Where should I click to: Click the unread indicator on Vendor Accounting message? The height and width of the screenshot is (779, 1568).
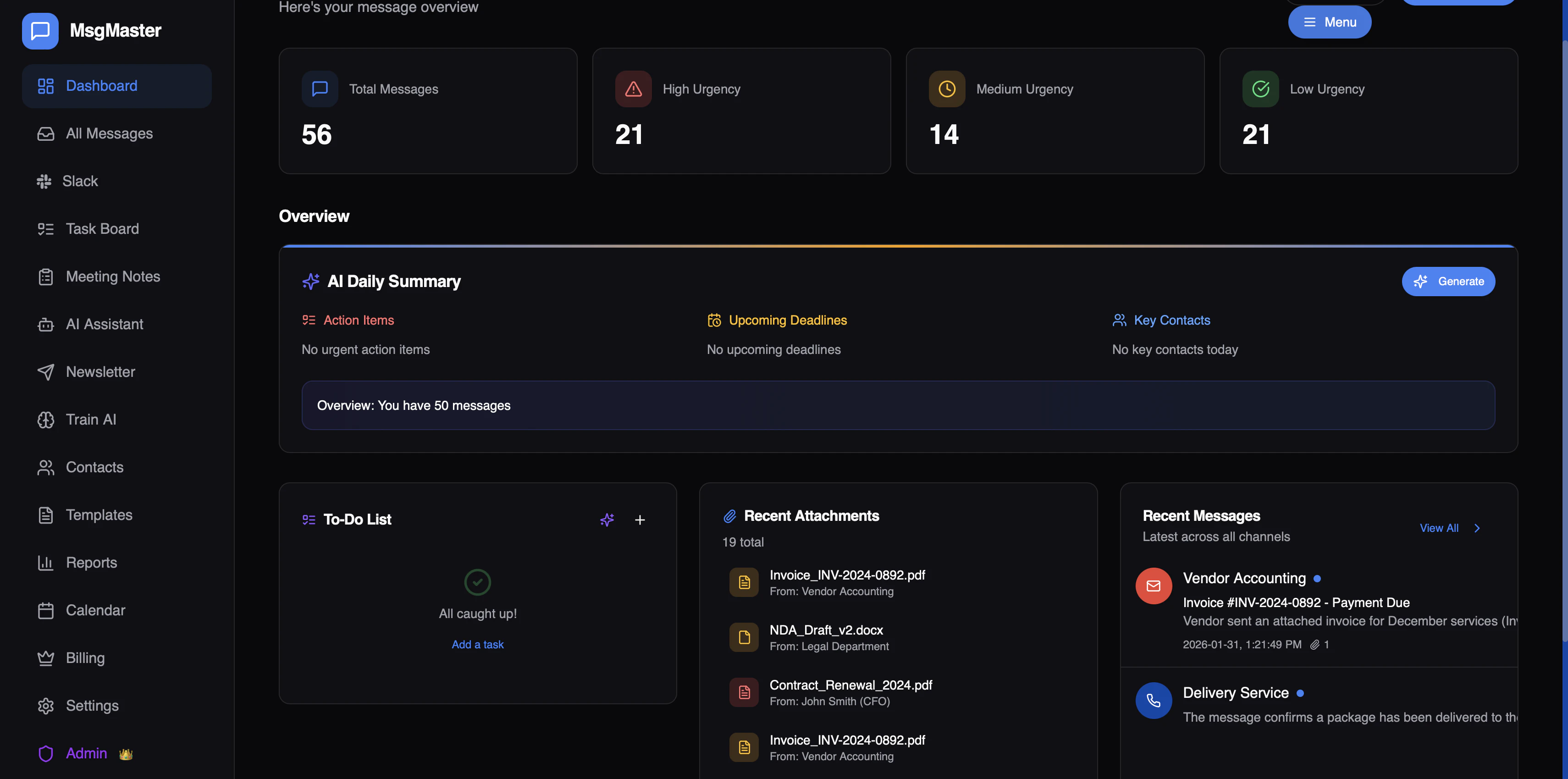[1317, 578]
